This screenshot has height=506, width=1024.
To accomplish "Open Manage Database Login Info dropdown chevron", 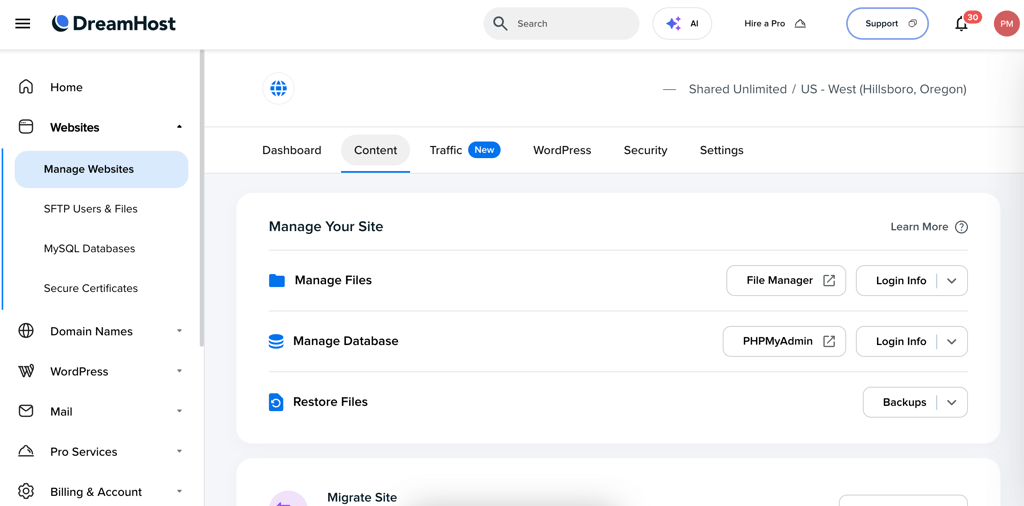I will [952, 341].
